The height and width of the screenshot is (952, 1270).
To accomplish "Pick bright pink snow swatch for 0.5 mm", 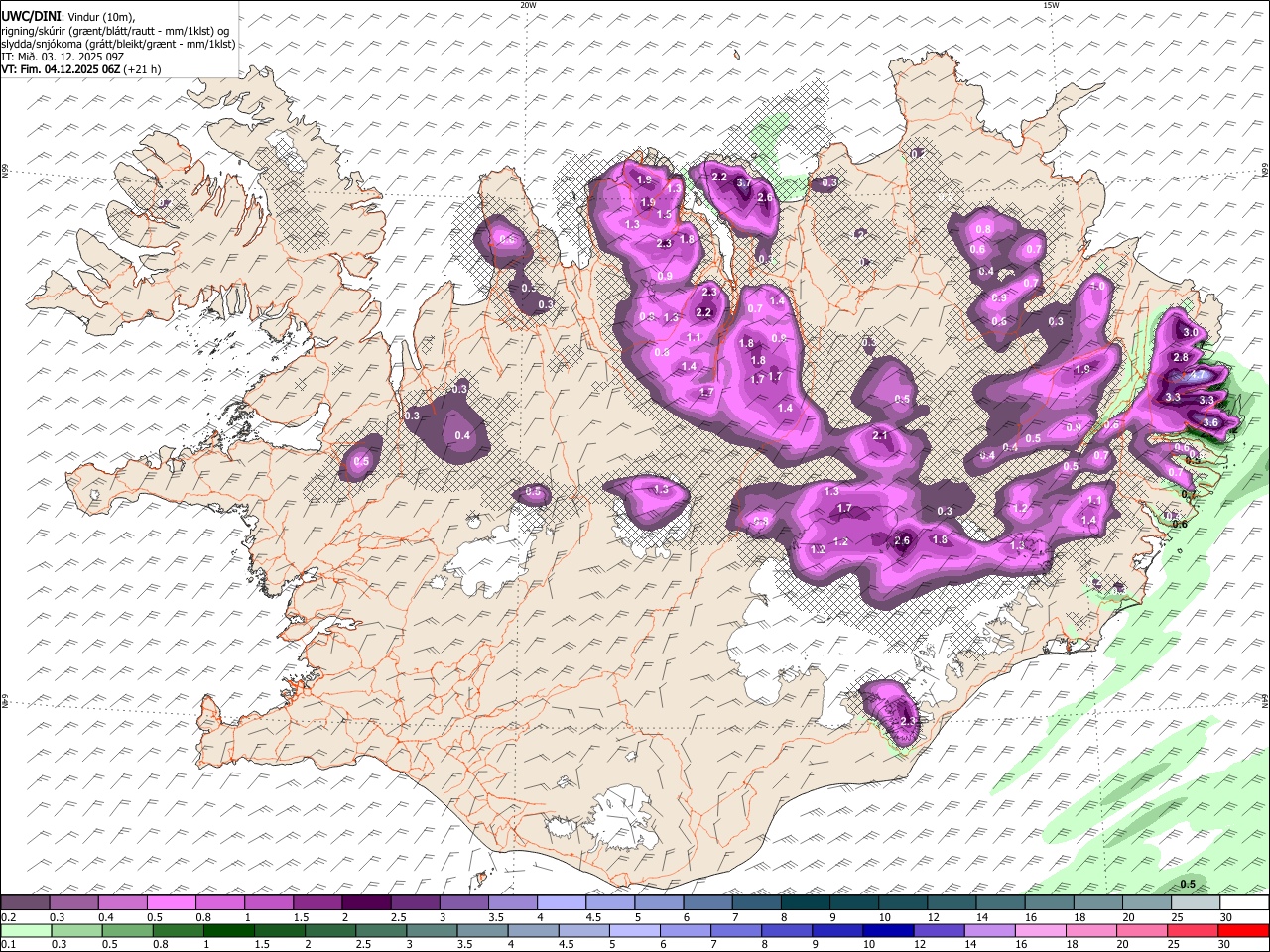I will click(x=171, y=903).
